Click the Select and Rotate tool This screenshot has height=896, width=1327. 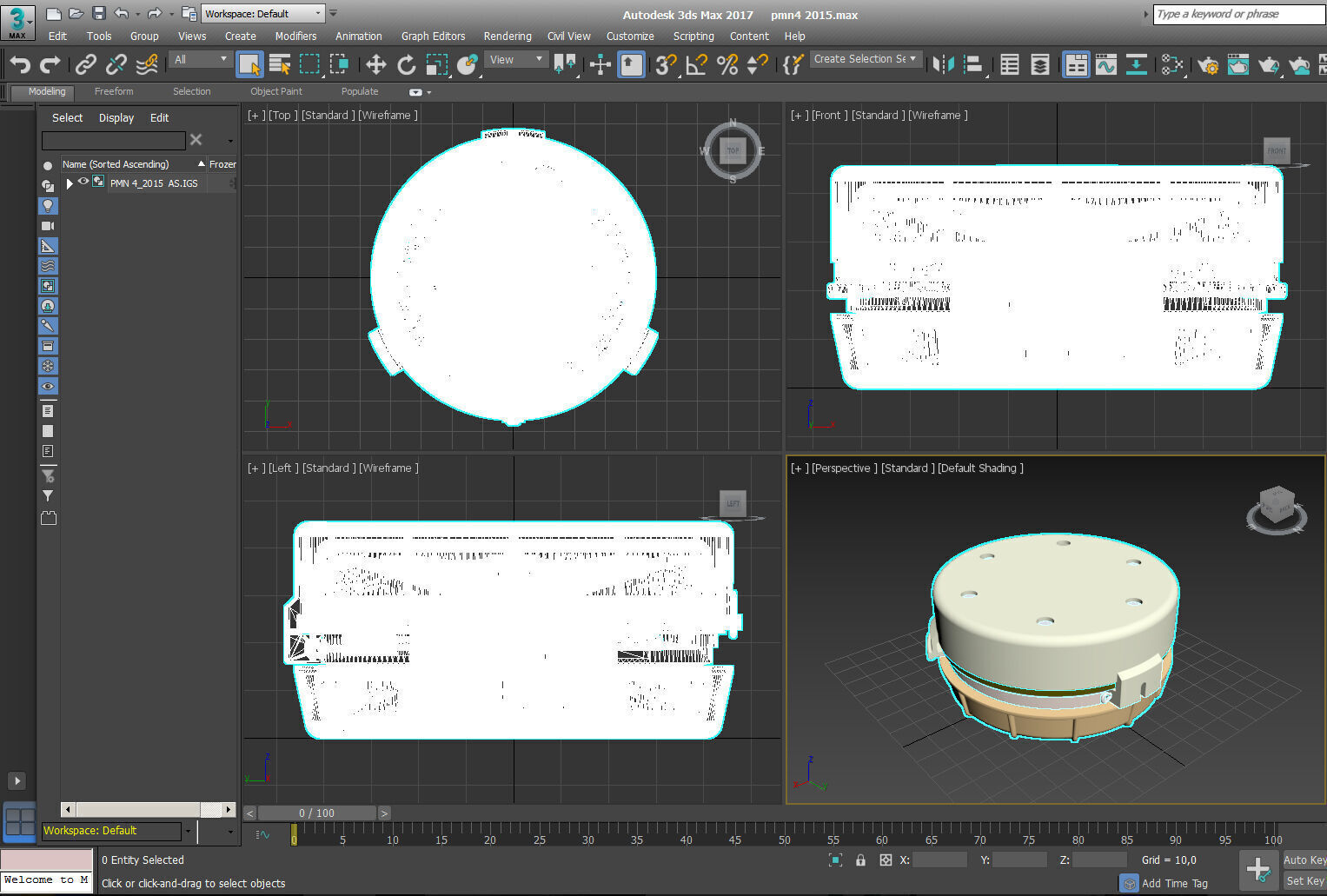click(406, 64)
